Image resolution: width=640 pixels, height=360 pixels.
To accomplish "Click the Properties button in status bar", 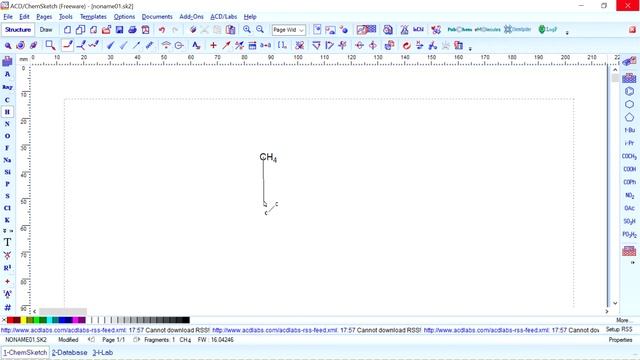I will [620, 340].
